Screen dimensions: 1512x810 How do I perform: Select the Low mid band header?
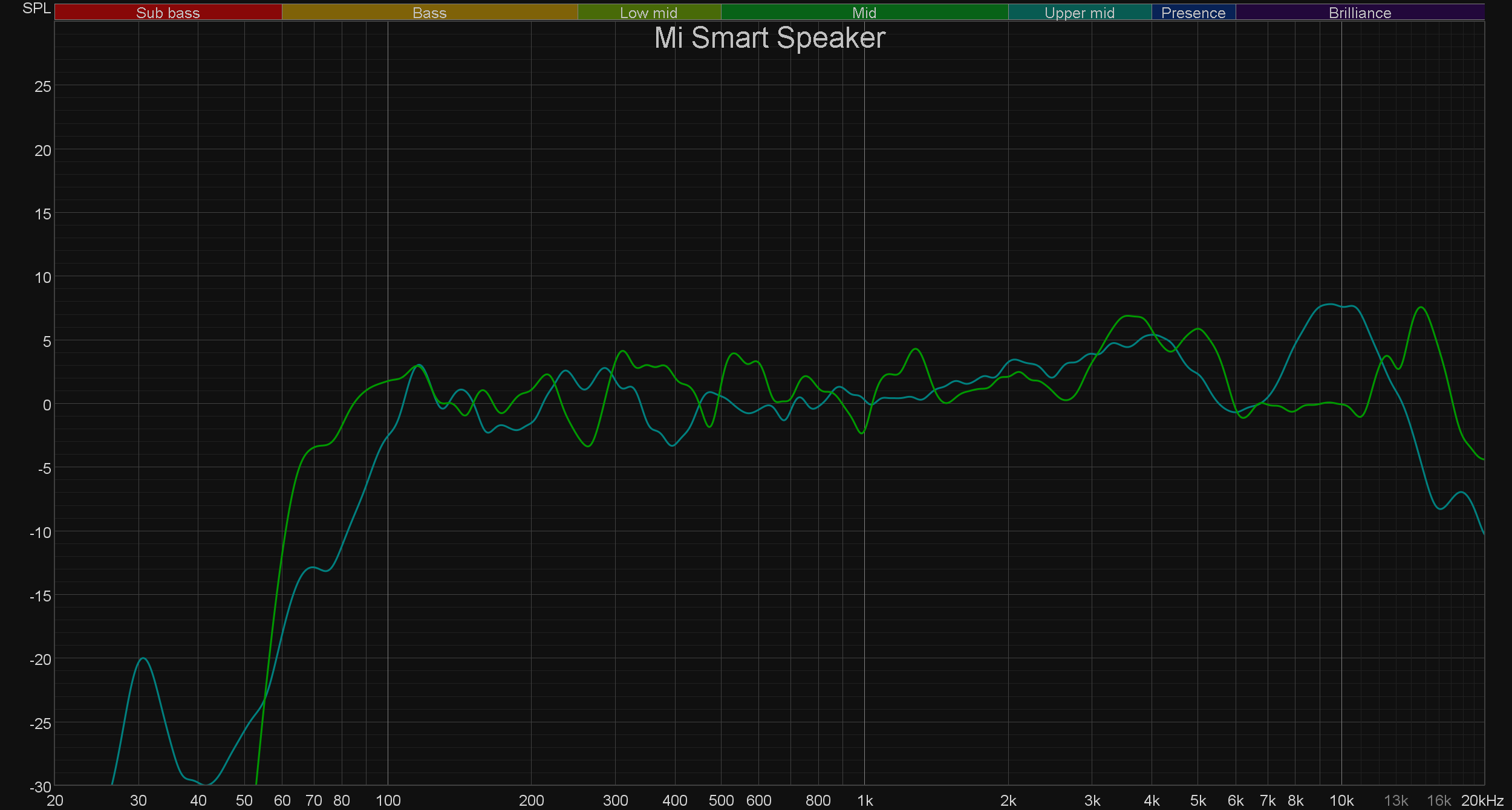(648, 13)
